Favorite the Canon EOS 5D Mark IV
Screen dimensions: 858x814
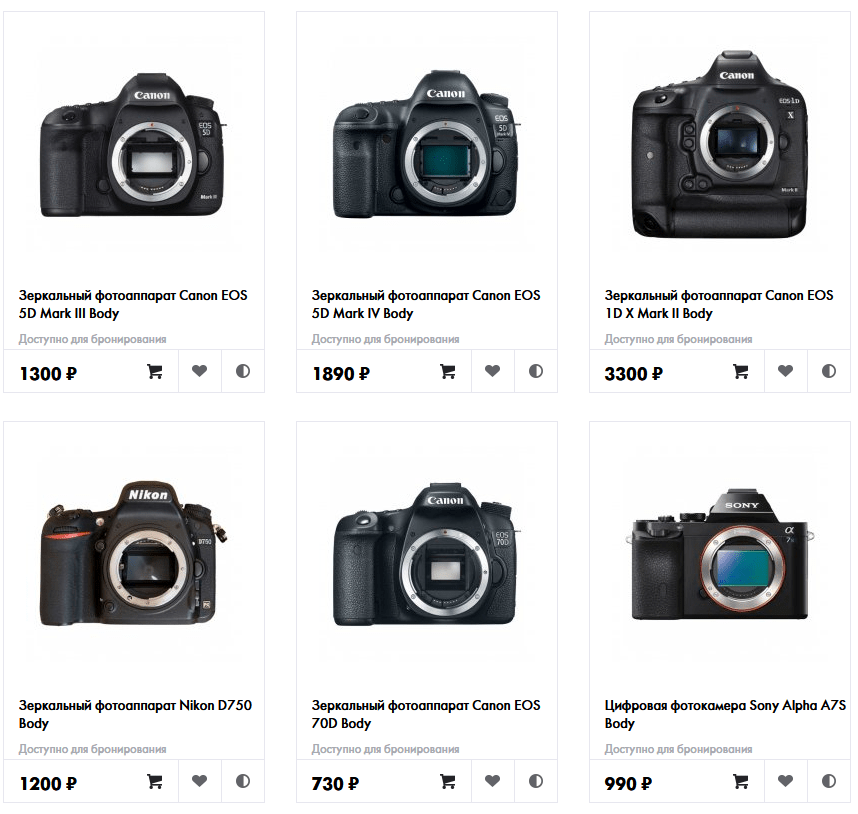[492, 371]
